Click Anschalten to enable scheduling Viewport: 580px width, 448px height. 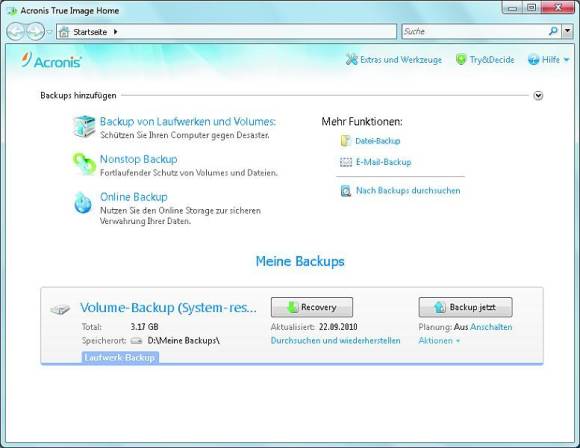point(491,327)
